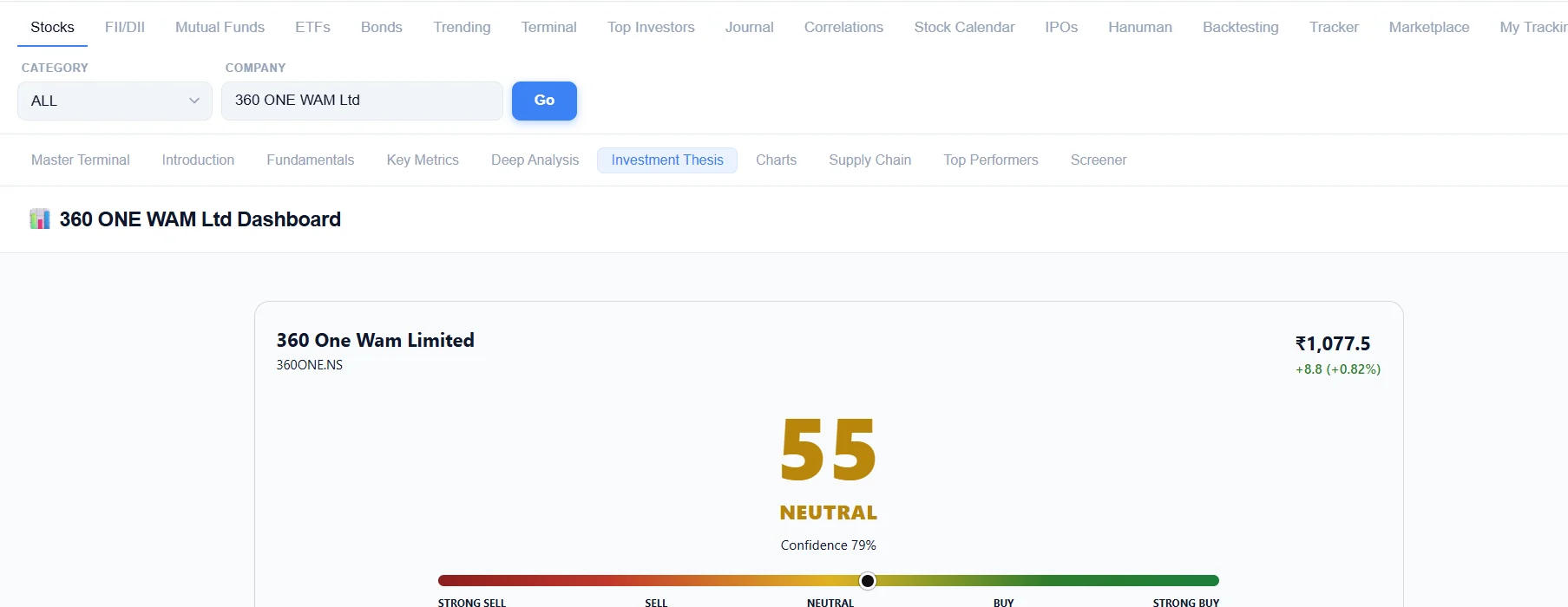This screenshot has width=1568, height=607.
Task: Switch to the Stocks tab
Action: (x=52, y=27)
